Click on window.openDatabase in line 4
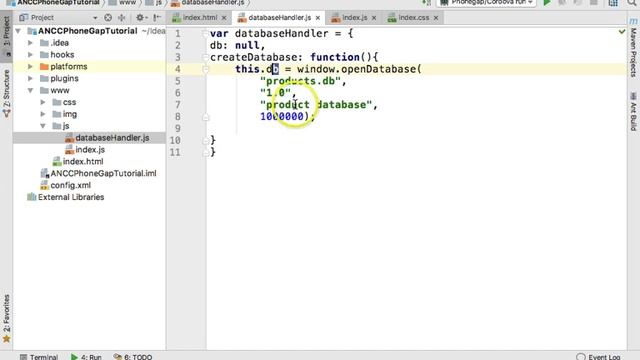640x360 pixels. (x=356, y=69)
